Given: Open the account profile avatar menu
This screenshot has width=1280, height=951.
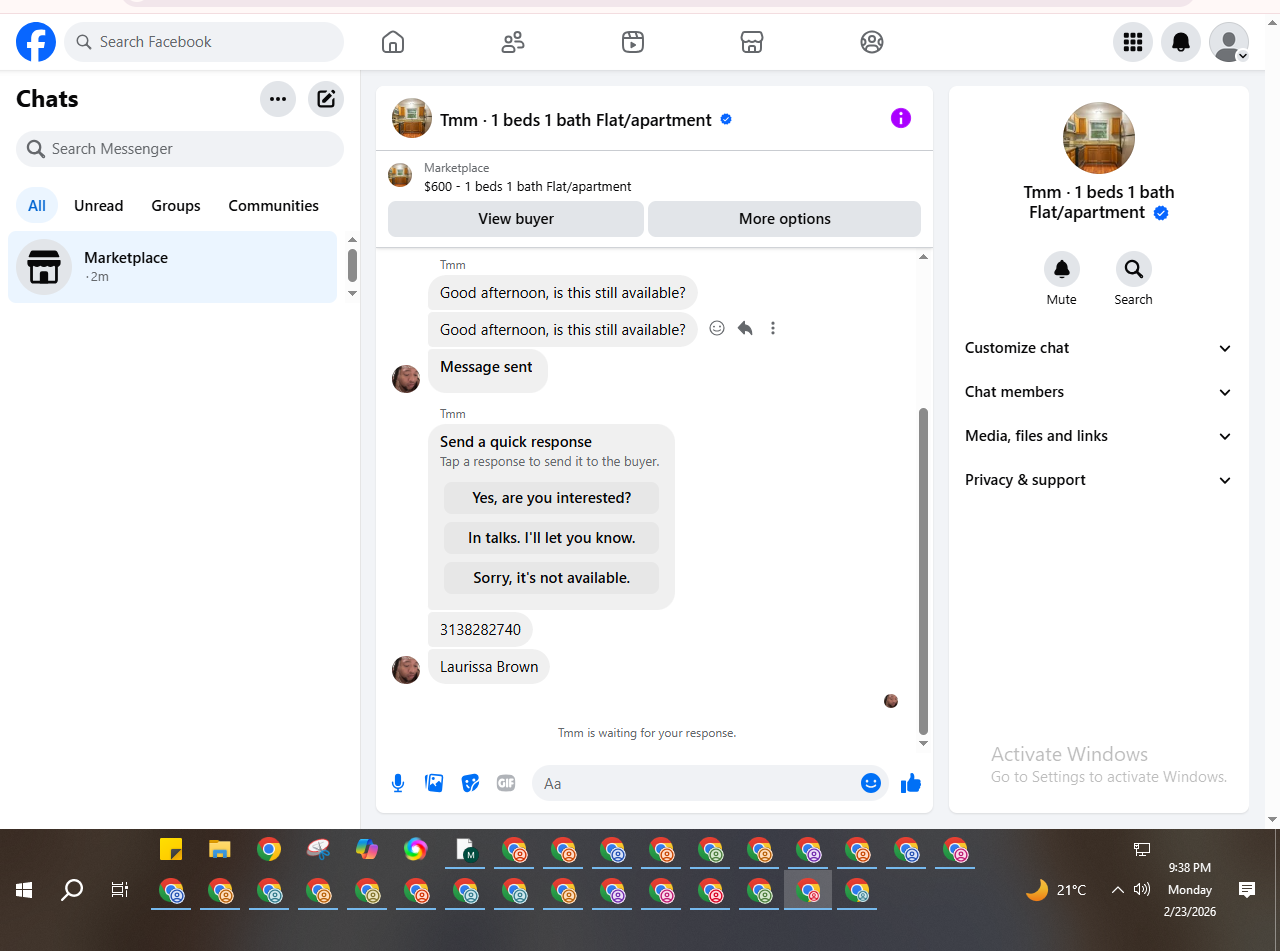Looking at the screenshot, I should (x=1229, y=42).
